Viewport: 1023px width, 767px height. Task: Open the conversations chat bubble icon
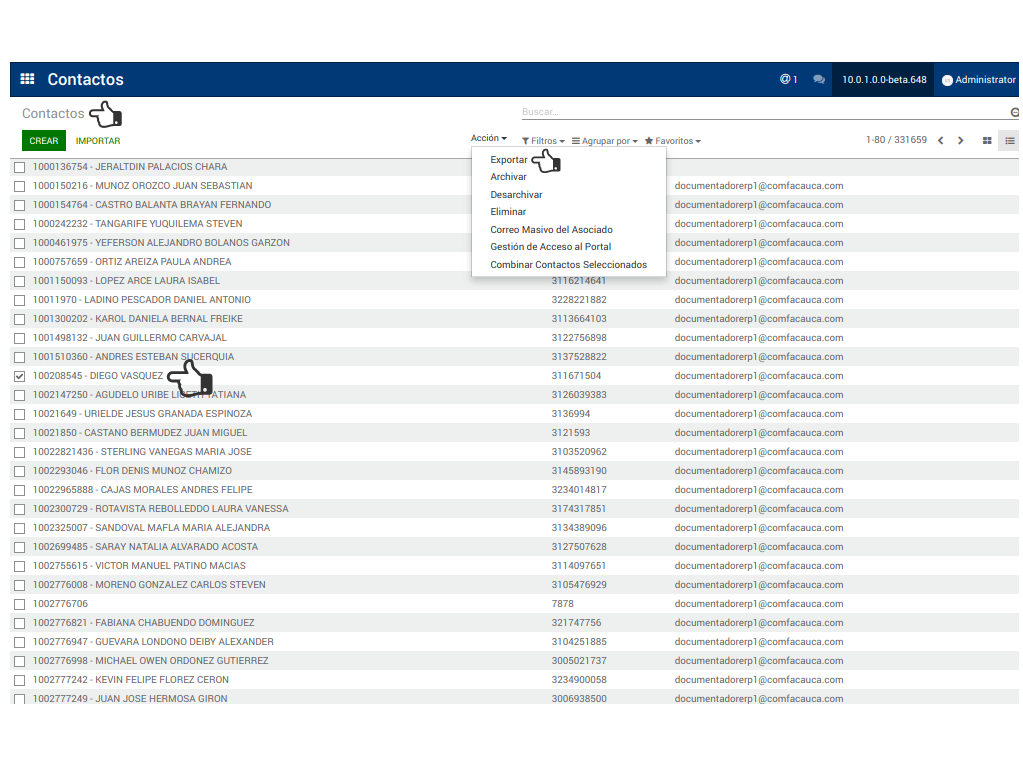pos(819,79)
